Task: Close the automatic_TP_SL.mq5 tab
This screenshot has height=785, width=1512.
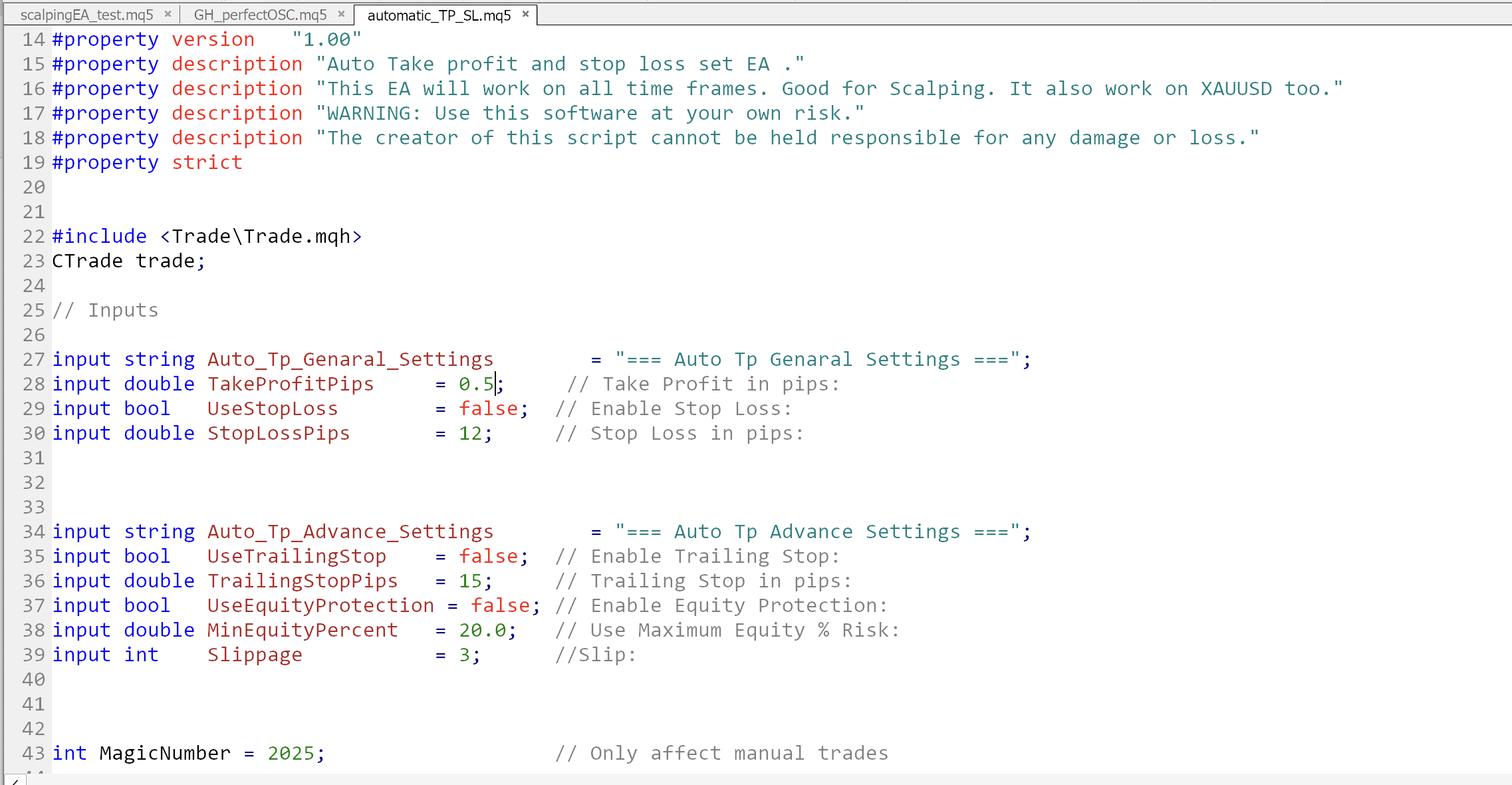Action: pyautogui.click(x=525, y=13)
